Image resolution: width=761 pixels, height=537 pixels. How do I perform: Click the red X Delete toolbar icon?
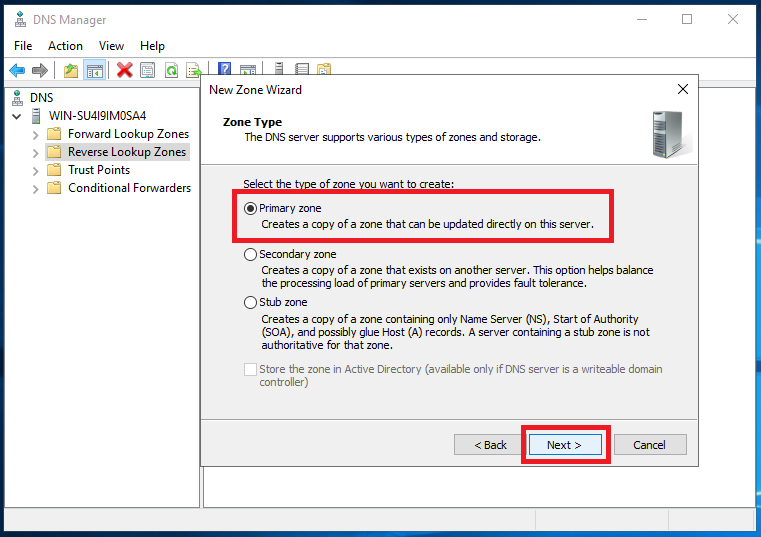pyautogui.click(x=124, y=70)
